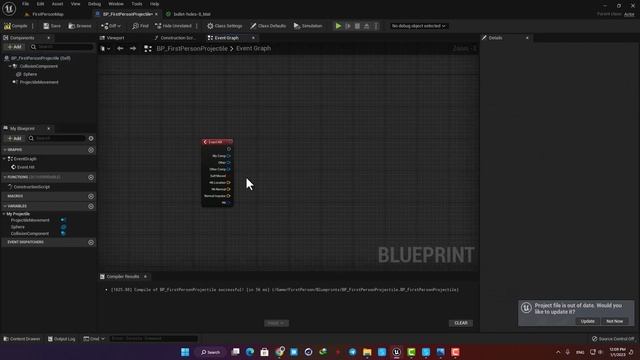Image resolution: width=640 pixels, height=360 pixels.
Task: Open the Edit menu
Action: pos(40,4)
